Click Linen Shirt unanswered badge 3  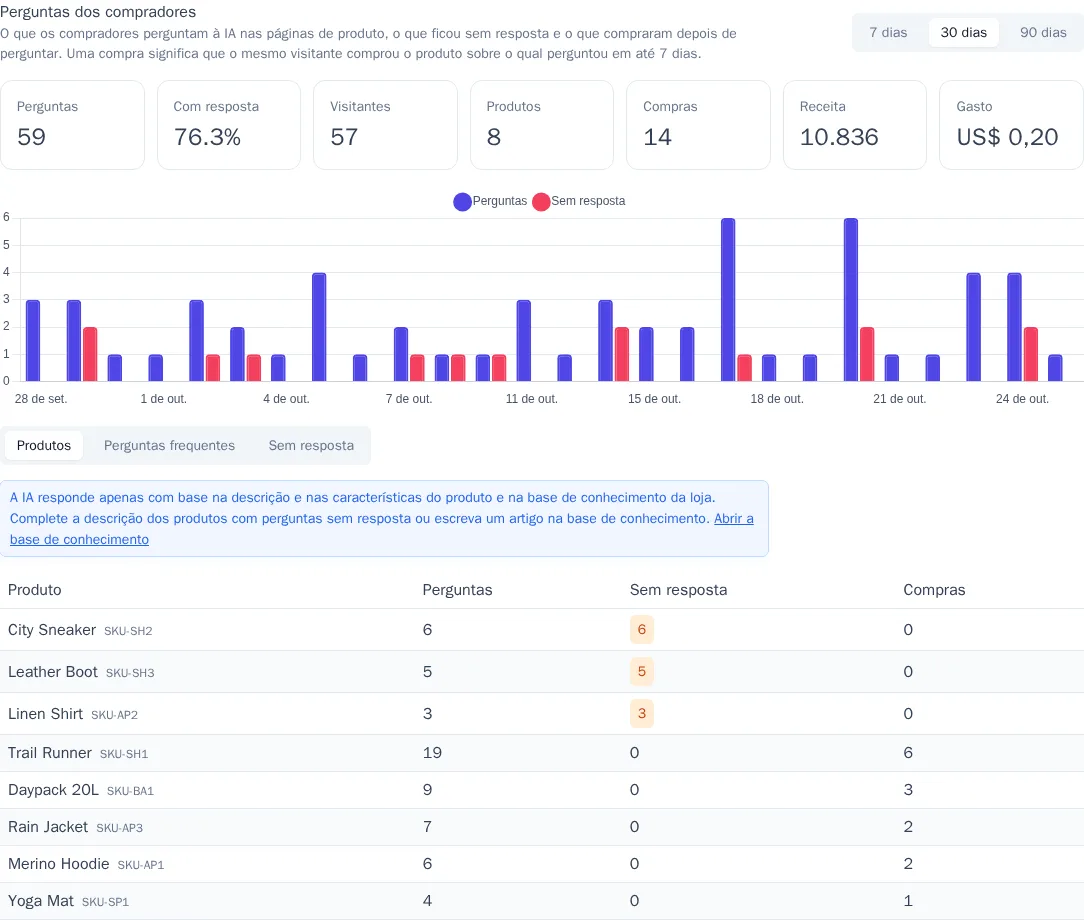(x=642, y=713)
